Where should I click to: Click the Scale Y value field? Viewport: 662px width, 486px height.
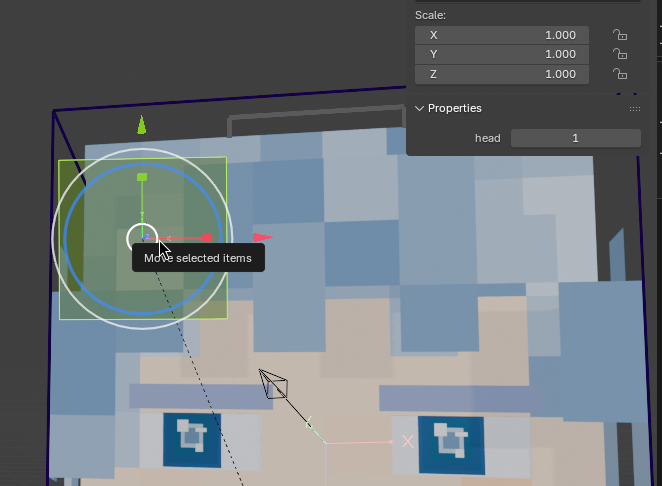[502, 54]
